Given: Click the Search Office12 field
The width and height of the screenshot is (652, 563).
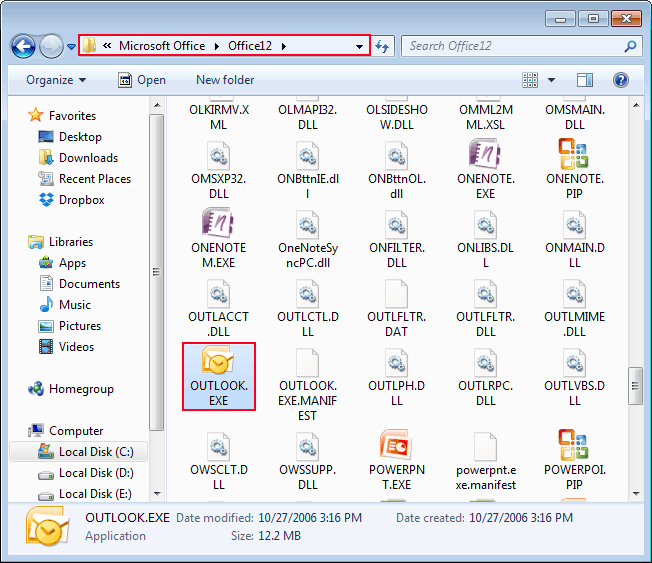Looking at the screenshot, I should [x=521, y=46].
